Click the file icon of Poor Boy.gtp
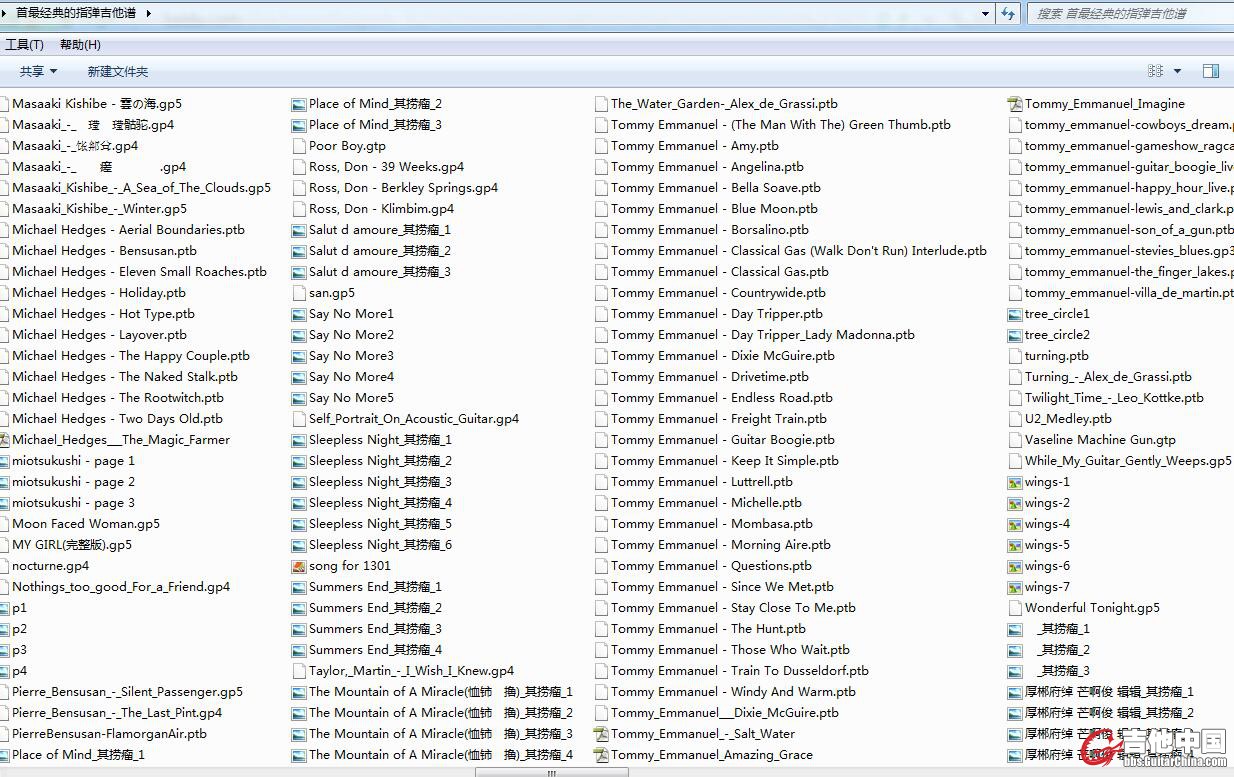 [x=298, y=146]
